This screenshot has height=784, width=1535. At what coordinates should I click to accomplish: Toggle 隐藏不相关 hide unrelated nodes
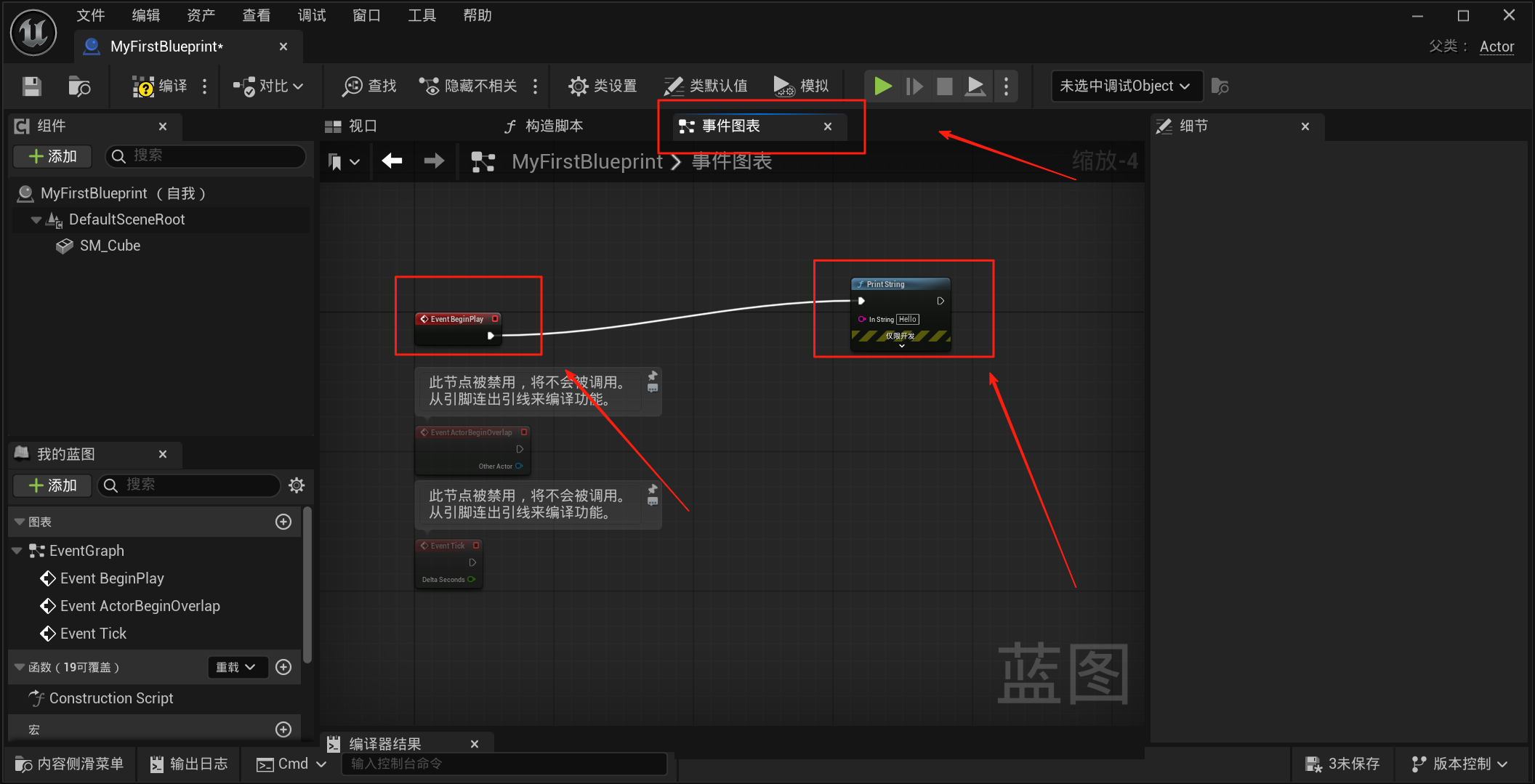[x=468, y=86]
